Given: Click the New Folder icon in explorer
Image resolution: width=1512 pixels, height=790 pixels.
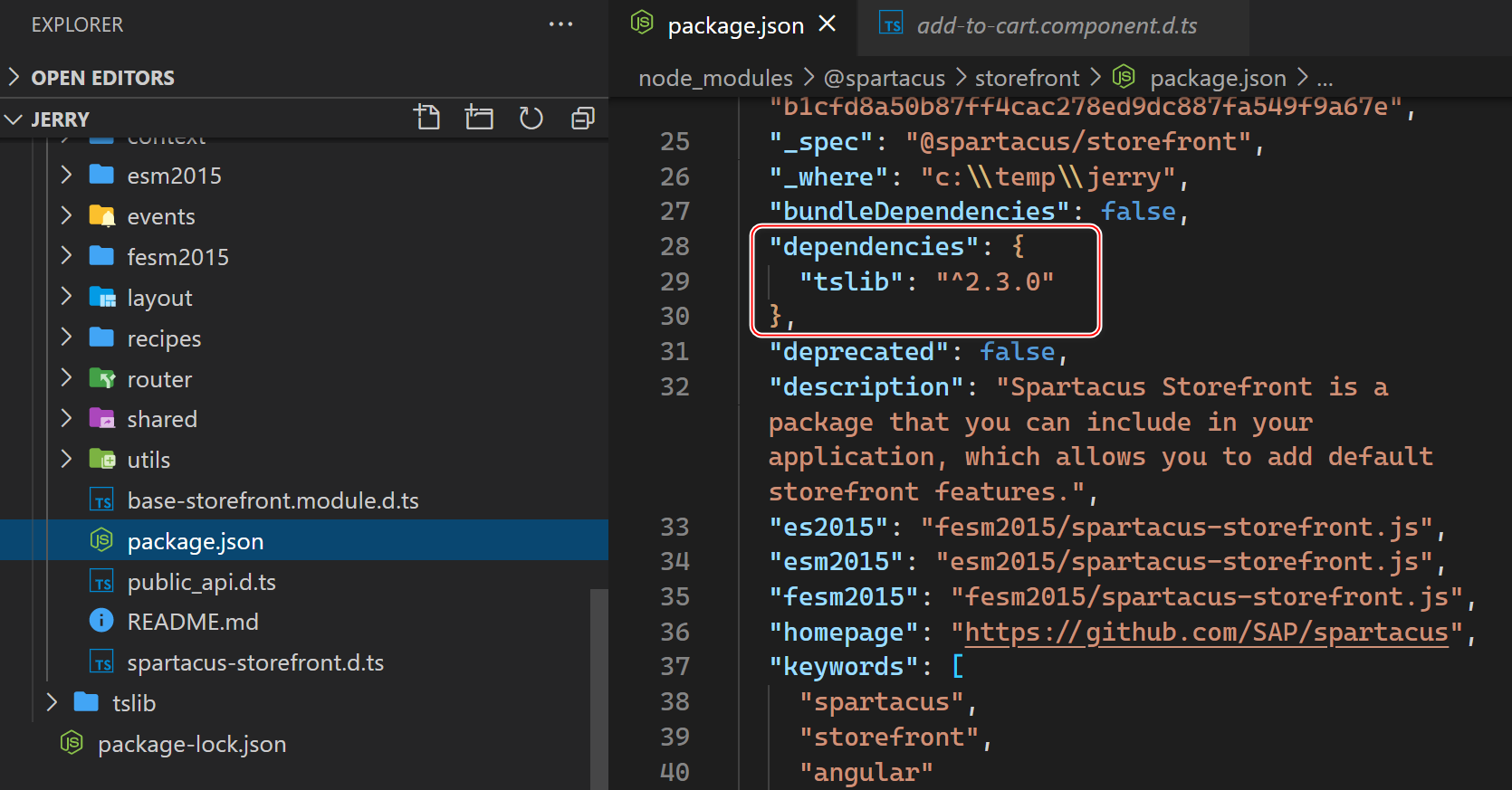Looking at the screenshot, I should [479, 118].
